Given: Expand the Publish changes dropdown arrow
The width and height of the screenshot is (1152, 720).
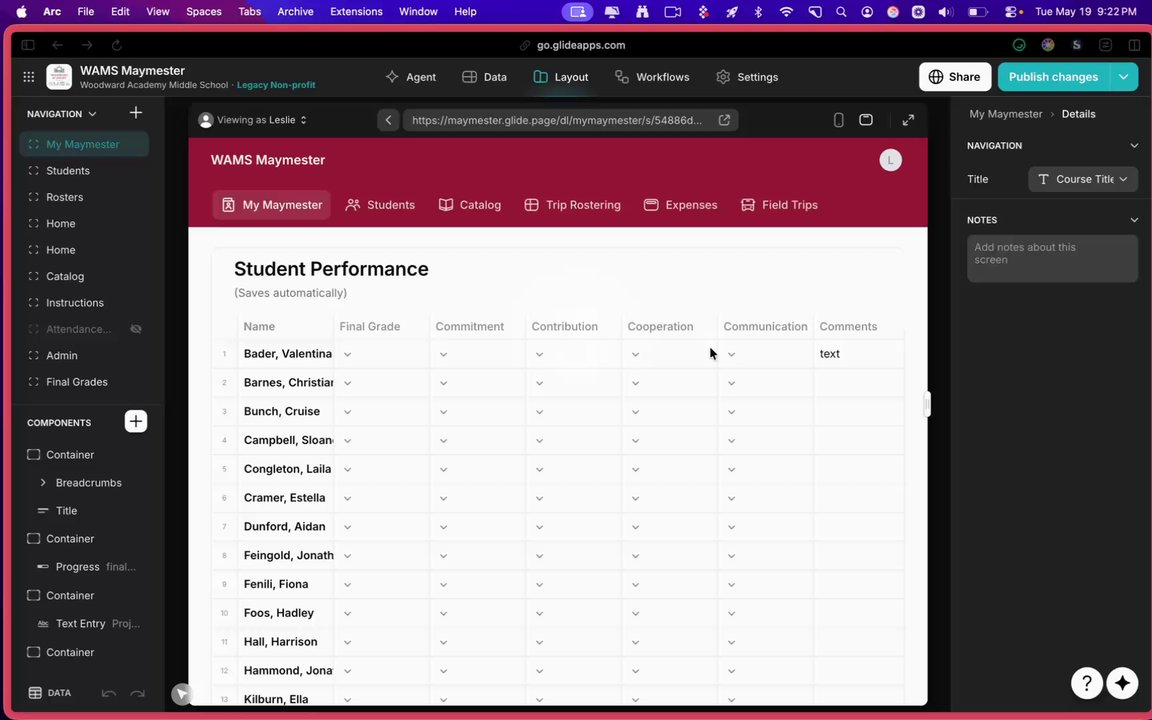Looking at the screenshot, I should [x=1123, y=76].
